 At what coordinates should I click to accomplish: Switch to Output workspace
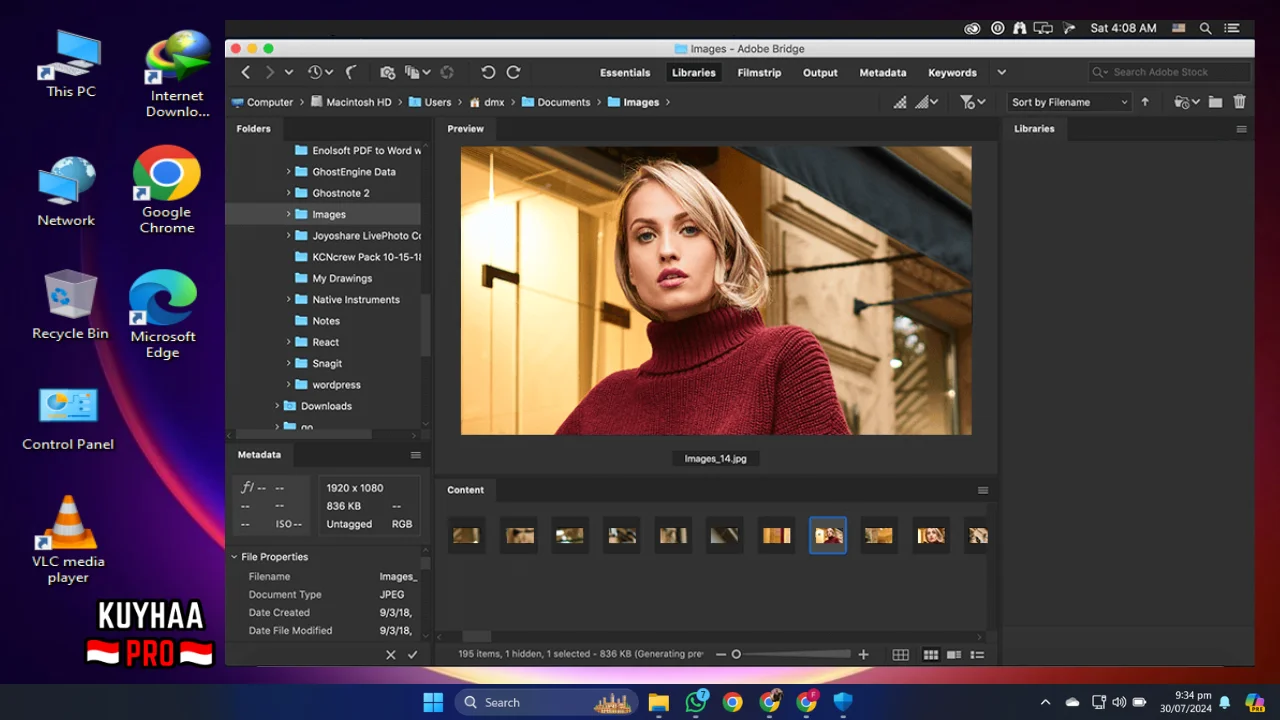click(x=820, y=72)
